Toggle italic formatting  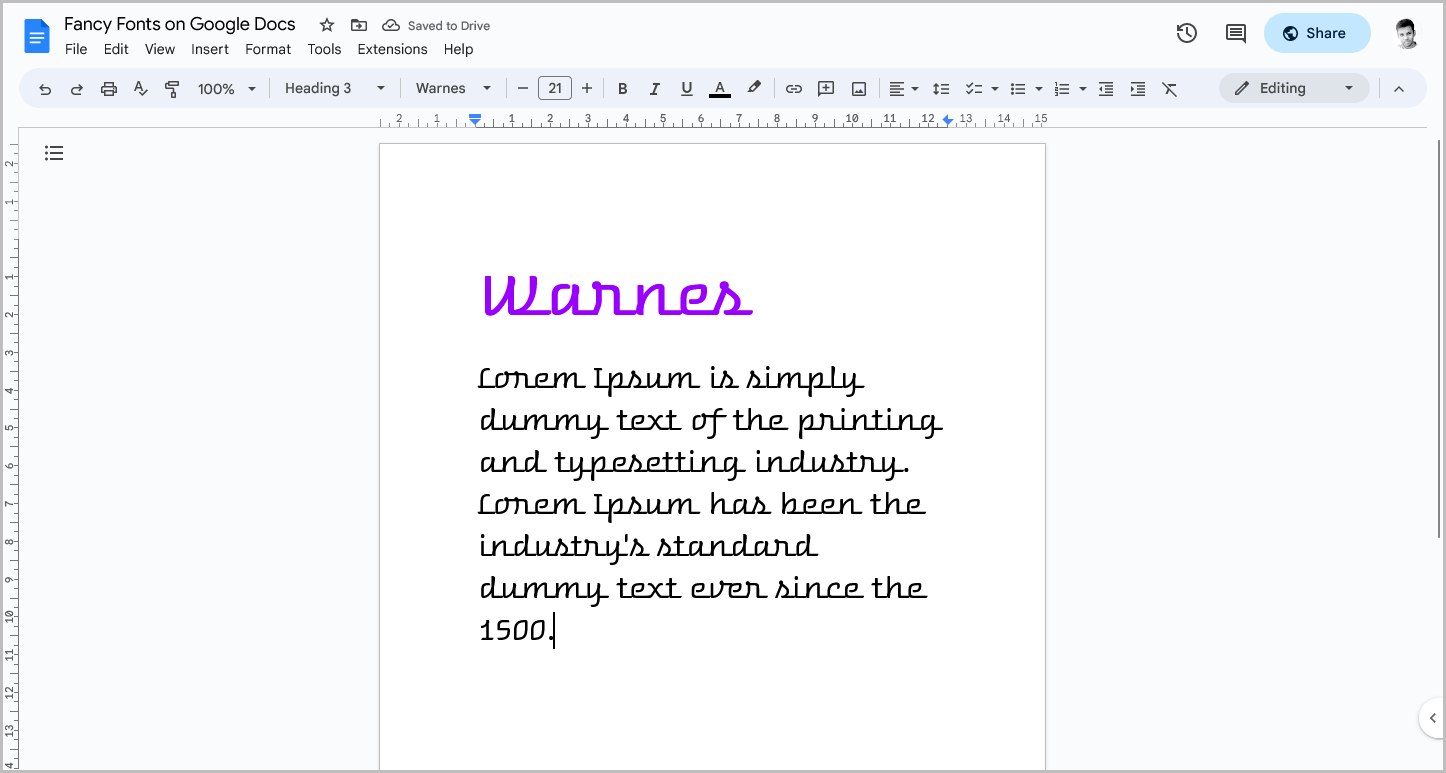pos(655,88)
